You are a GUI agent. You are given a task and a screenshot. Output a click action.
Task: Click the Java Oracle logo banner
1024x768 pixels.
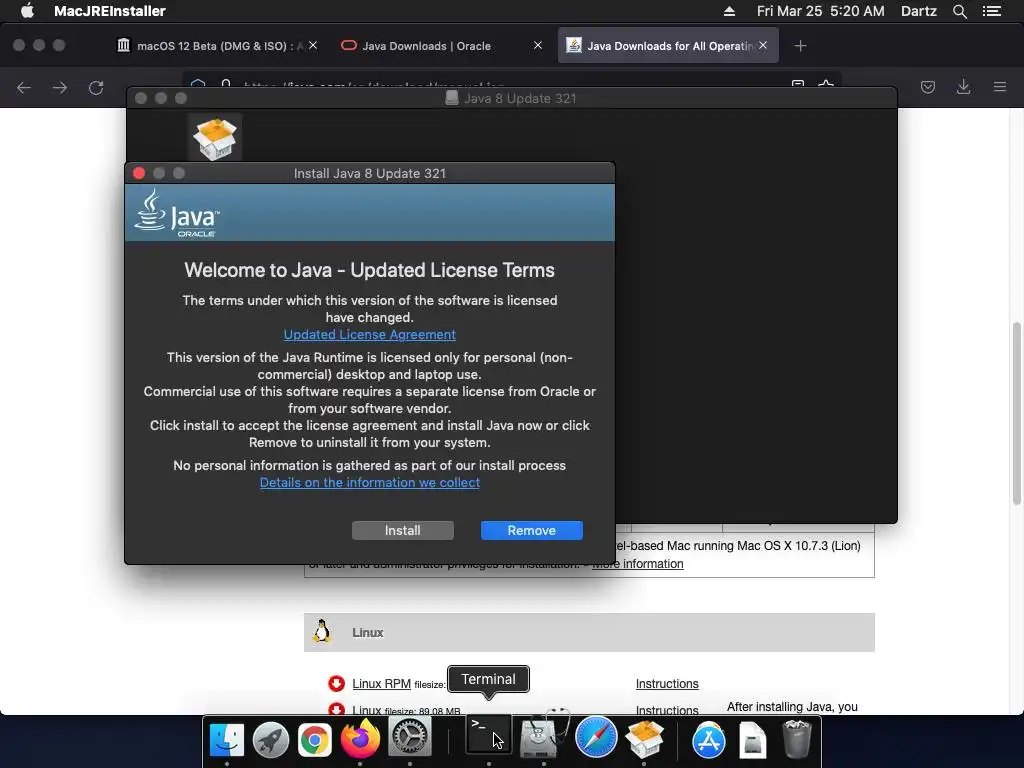click(x=370, y=213)
